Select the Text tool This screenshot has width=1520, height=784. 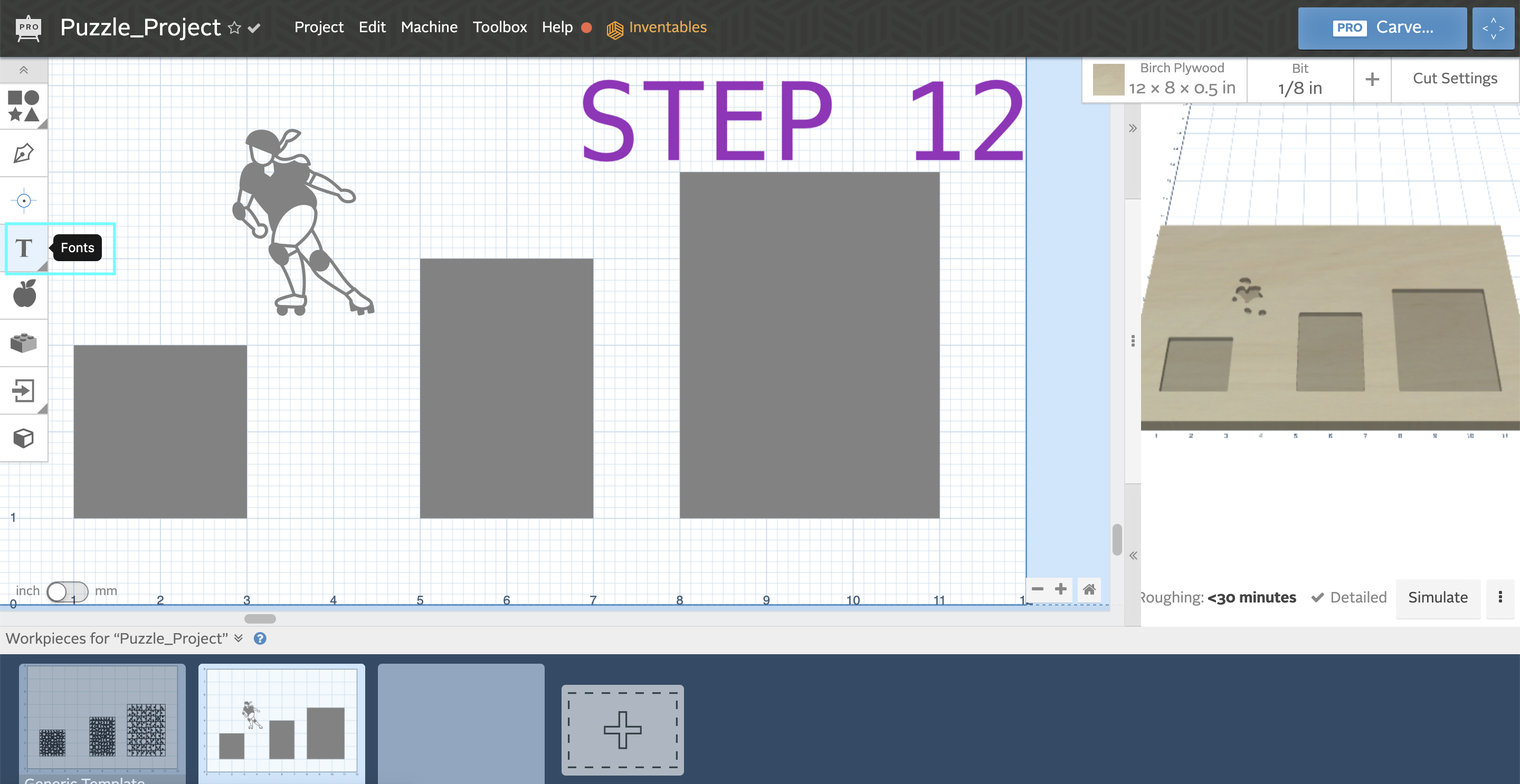(24, 248)
